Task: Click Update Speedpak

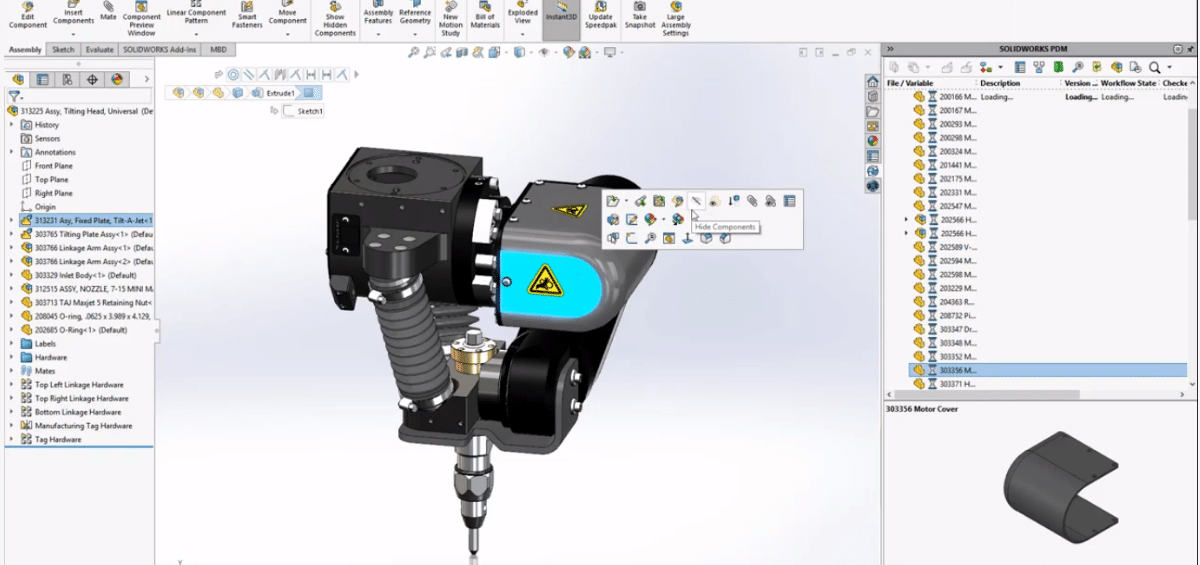Action: point(601,15)
